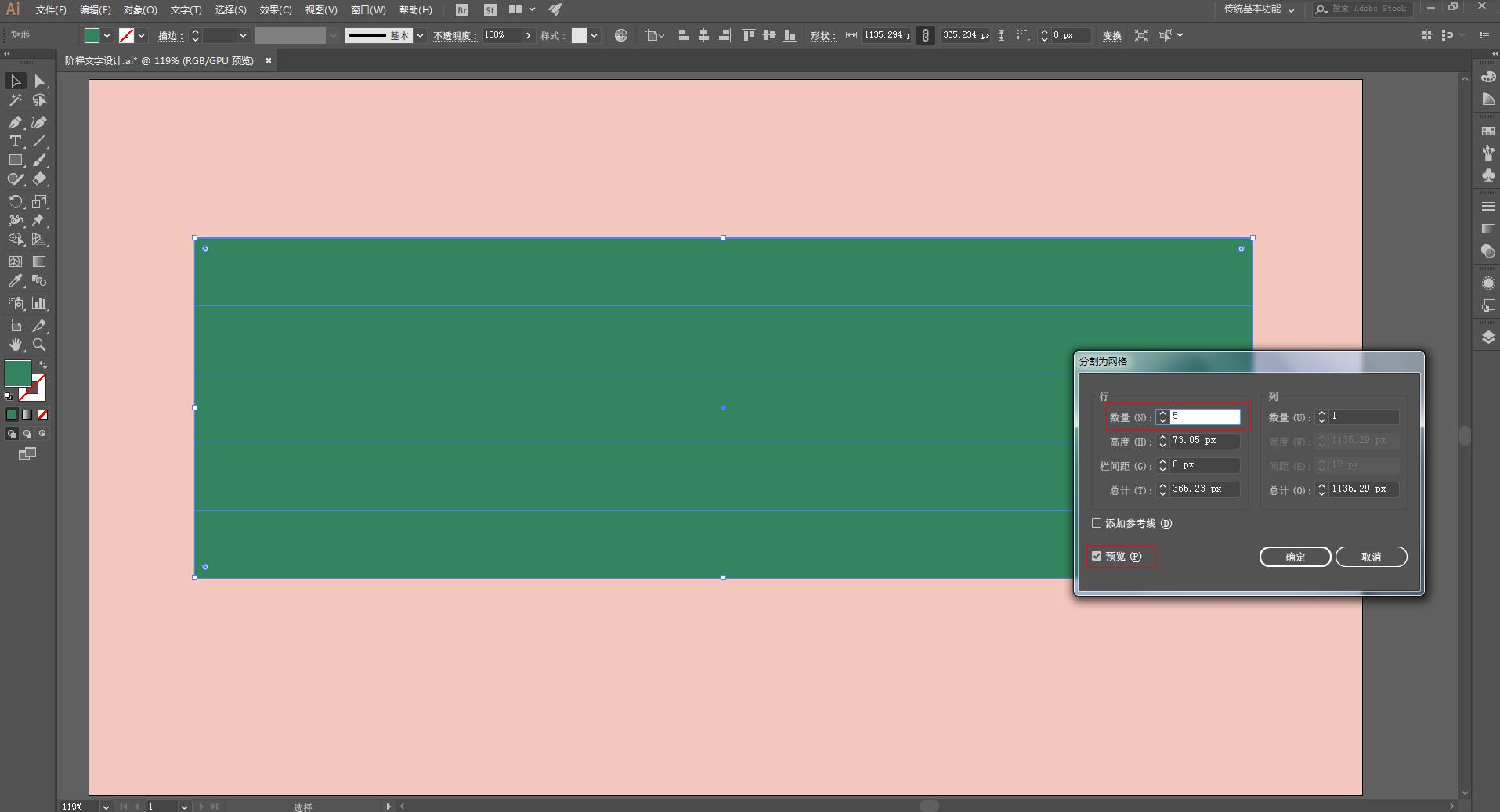Open the 基本 brush definition dropdown

click(x=420, y=35)
